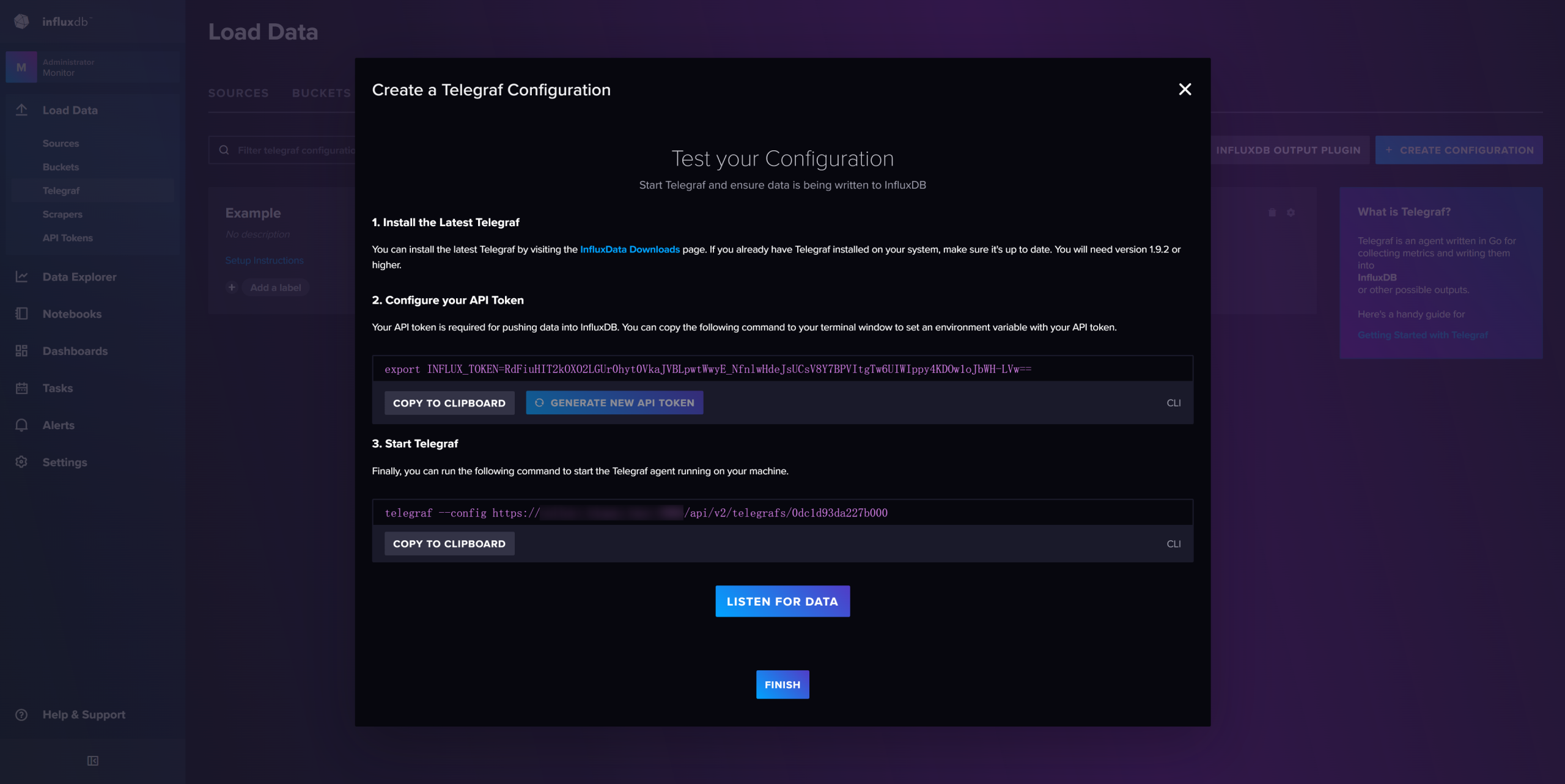This screenshot has height=784, width=1565.
Task: Open Help & Support question icon
Action: 21,714
